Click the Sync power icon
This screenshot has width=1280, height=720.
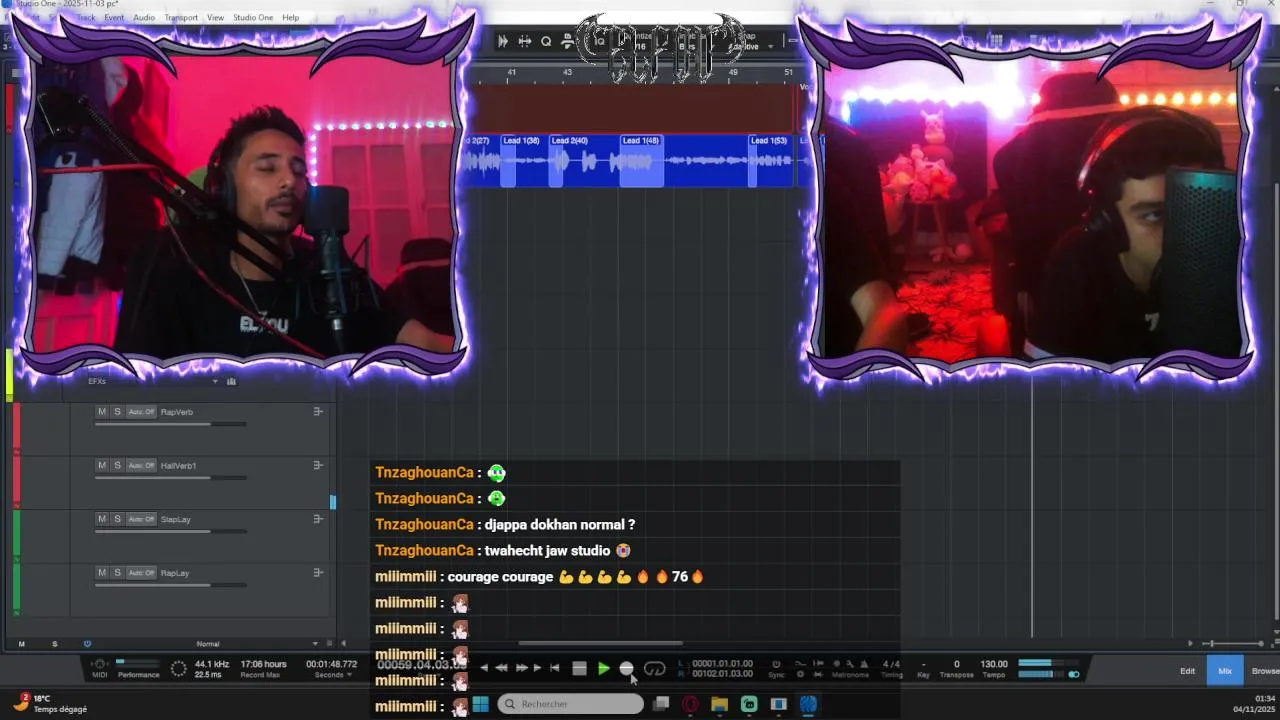coord(776,664)
